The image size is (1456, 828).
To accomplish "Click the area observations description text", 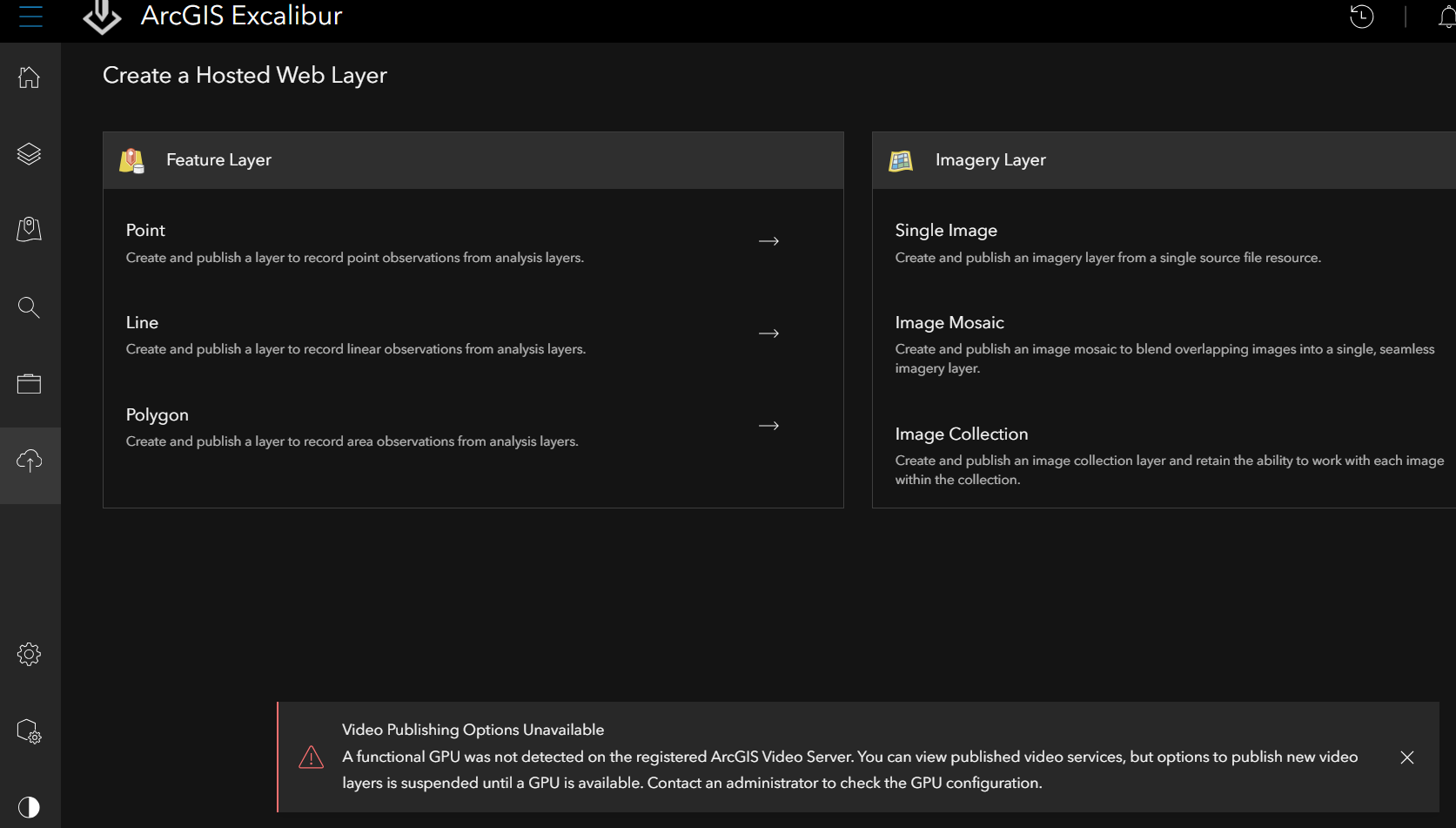I will [x=352, y=441].
